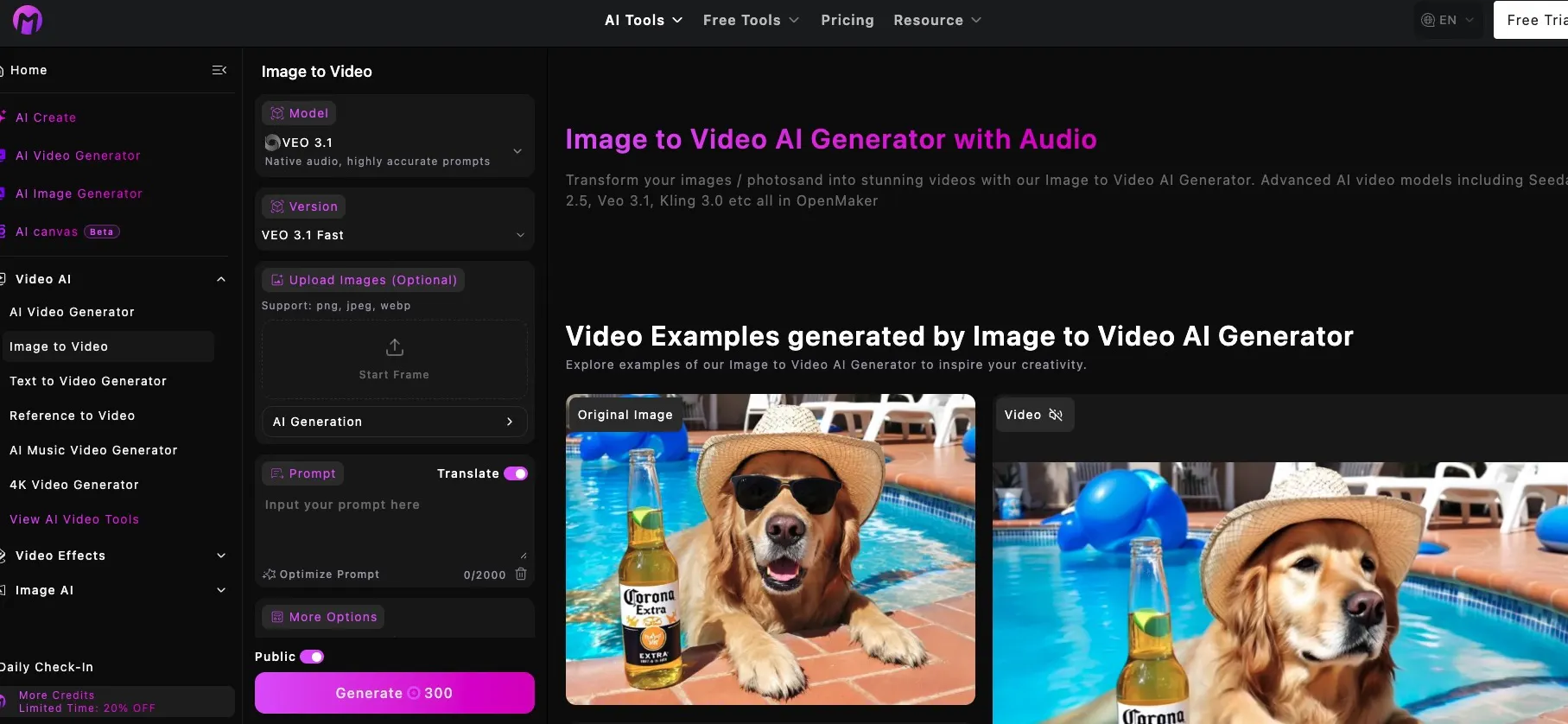The height and width of the screenshot is (724, 1568).
Task: Open the Original Image dog thumbnail
Action: pyautogui.click(x=771, y=549)
